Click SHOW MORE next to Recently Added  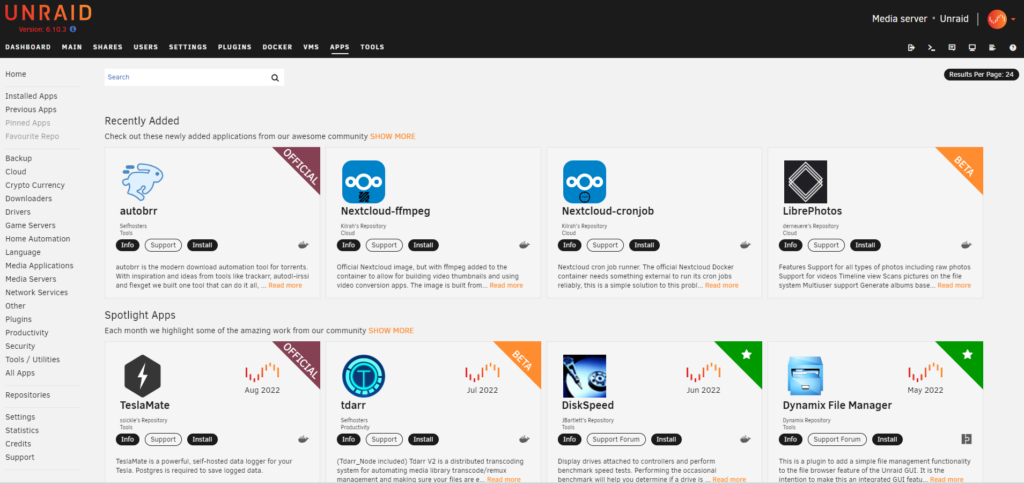(x=392, y=137)
